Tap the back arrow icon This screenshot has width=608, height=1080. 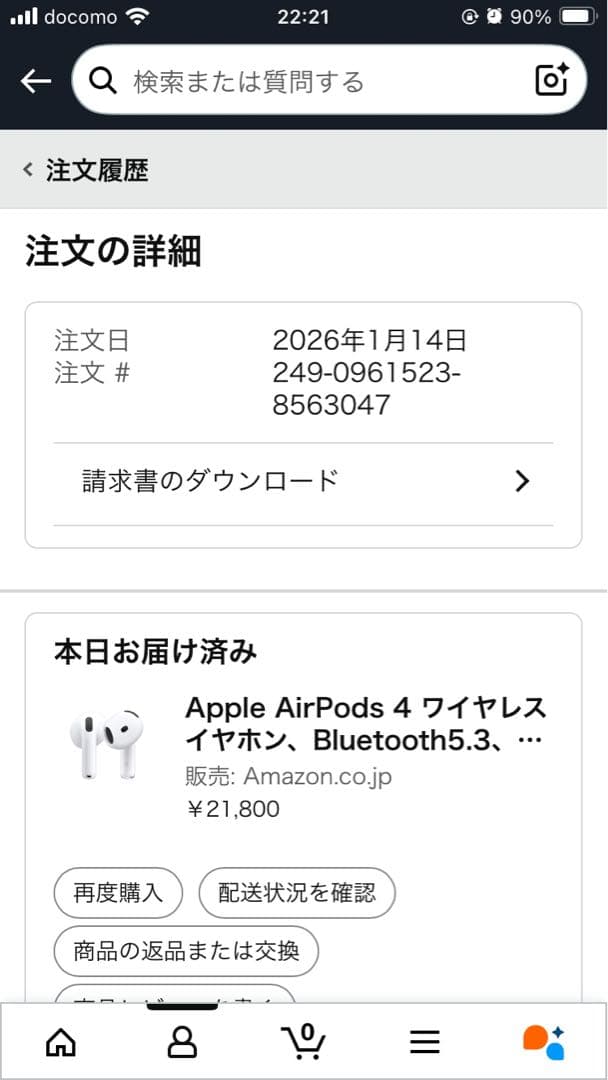35,80
